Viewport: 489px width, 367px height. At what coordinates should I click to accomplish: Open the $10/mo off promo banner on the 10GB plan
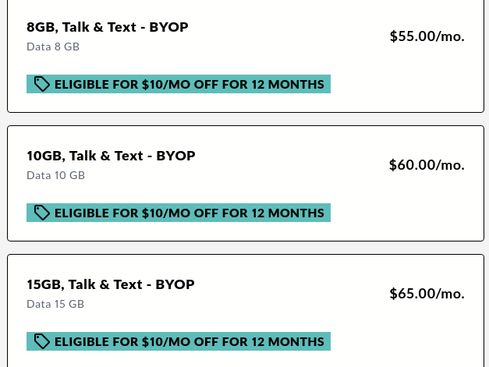tap(179, 213)
